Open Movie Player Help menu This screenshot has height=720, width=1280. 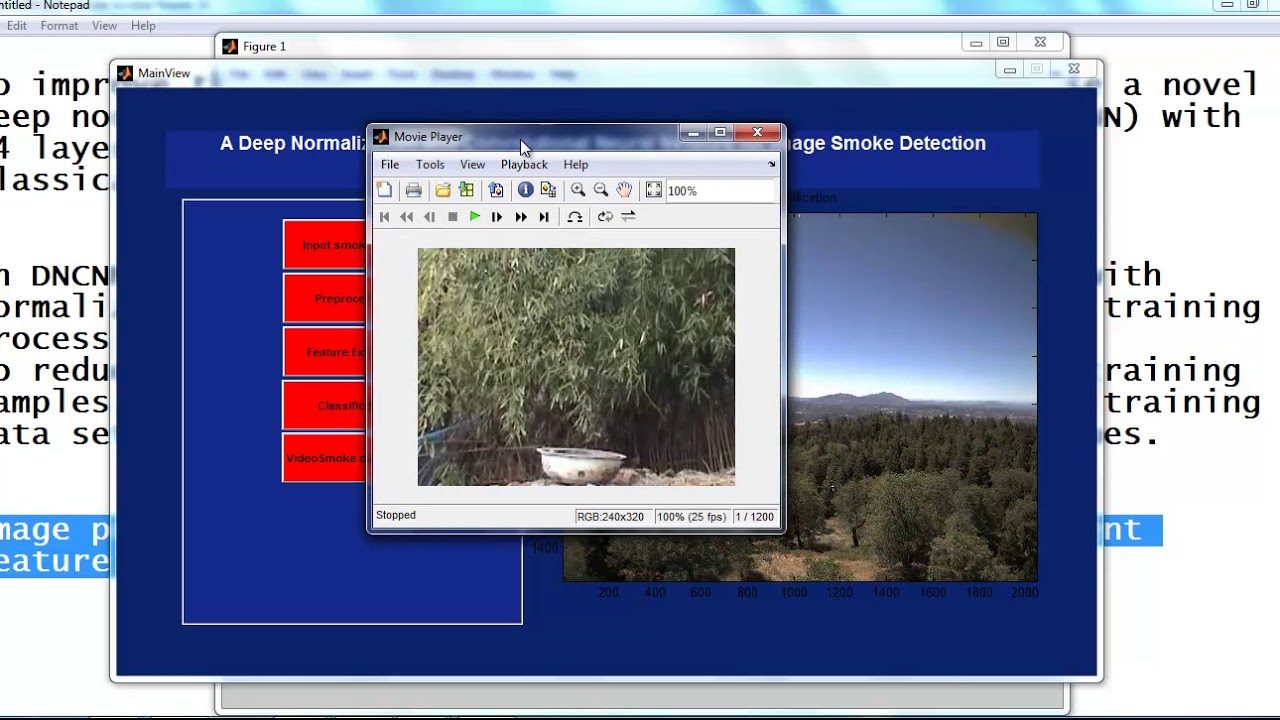tap(575, 164)
